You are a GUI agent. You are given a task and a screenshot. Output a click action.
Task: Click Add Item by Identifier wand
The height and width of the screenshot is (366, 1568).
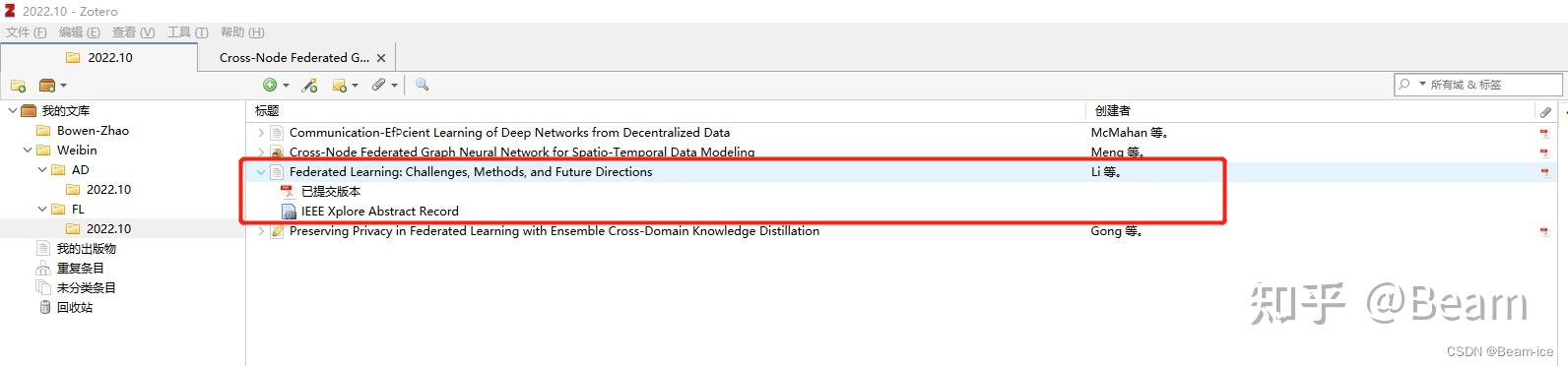[x=310, y=86]
